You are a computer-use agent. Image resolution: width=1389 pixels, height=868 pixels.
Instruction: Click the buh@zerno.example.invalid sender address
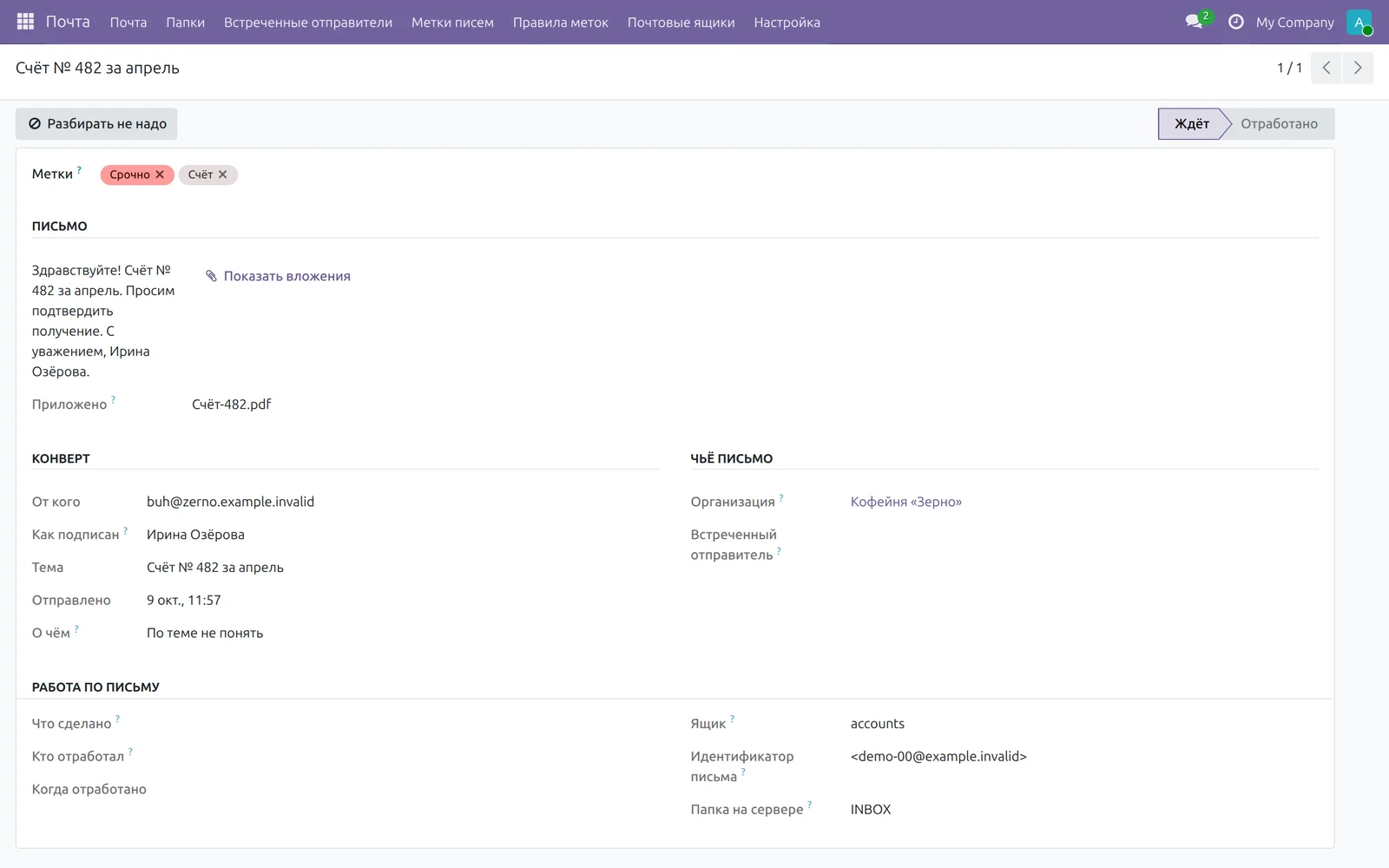(231, 502)
